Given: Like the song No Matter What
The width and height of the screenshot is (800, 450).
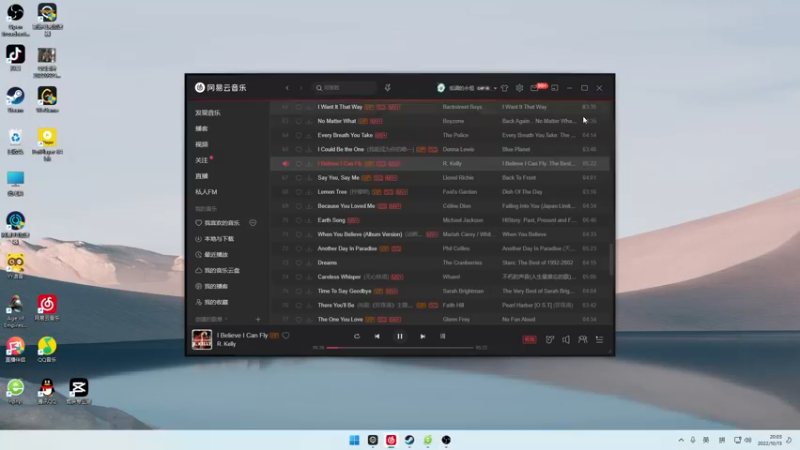Looking at the screenshot, I should (x=298, y=121).
